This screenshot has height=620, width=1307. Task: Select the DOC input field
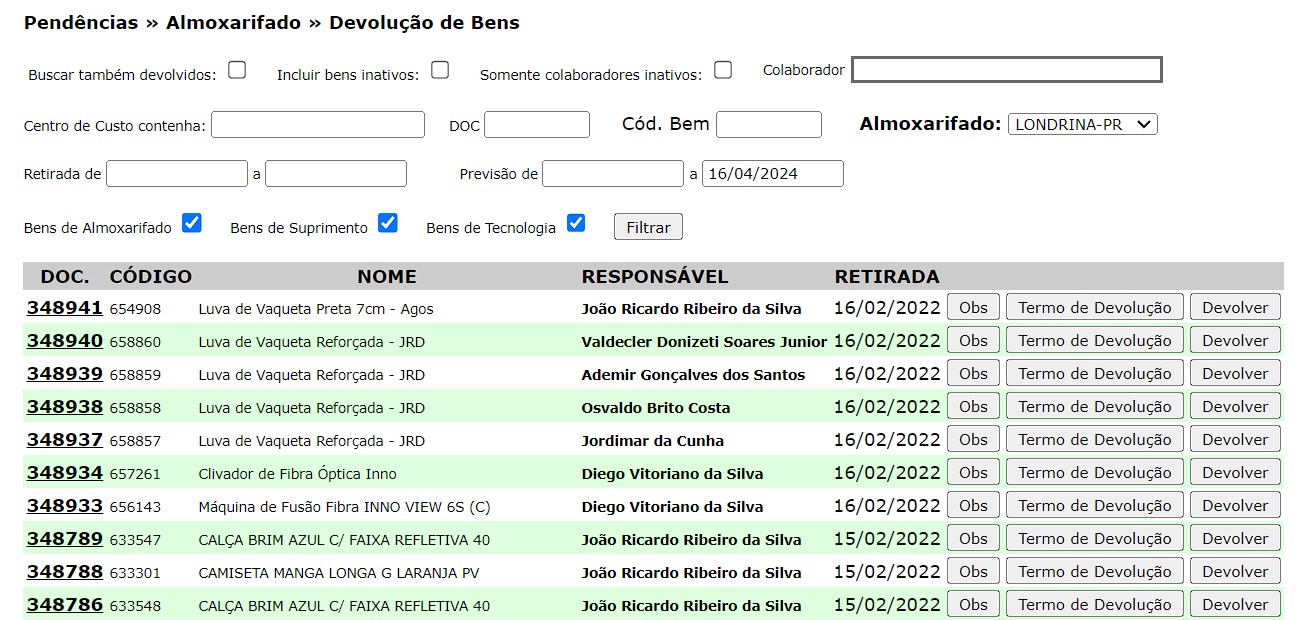(x=537, y=125)
